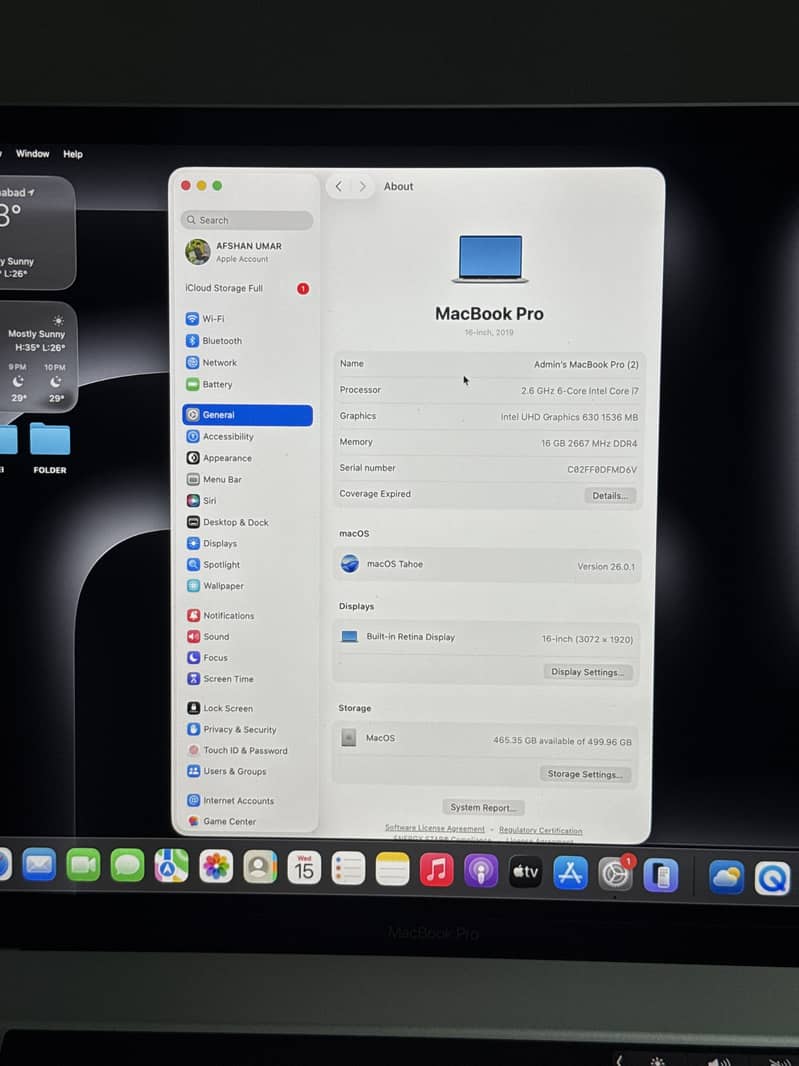Open Software License Agreement link
The image size is (799, 1066).
point(435,828)
